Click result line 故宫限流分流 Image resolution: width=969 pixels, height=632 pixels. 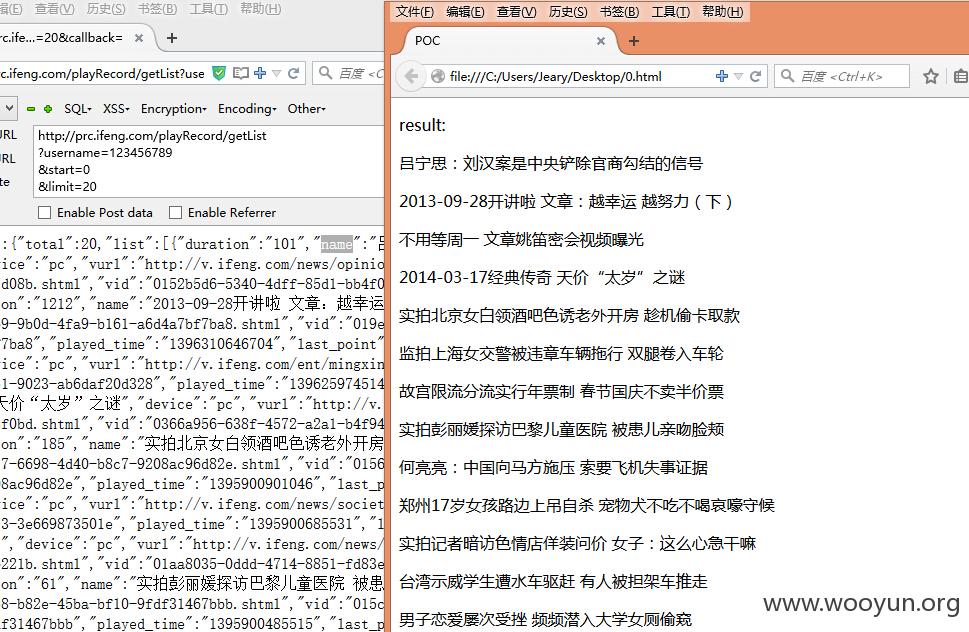[561, 391]
